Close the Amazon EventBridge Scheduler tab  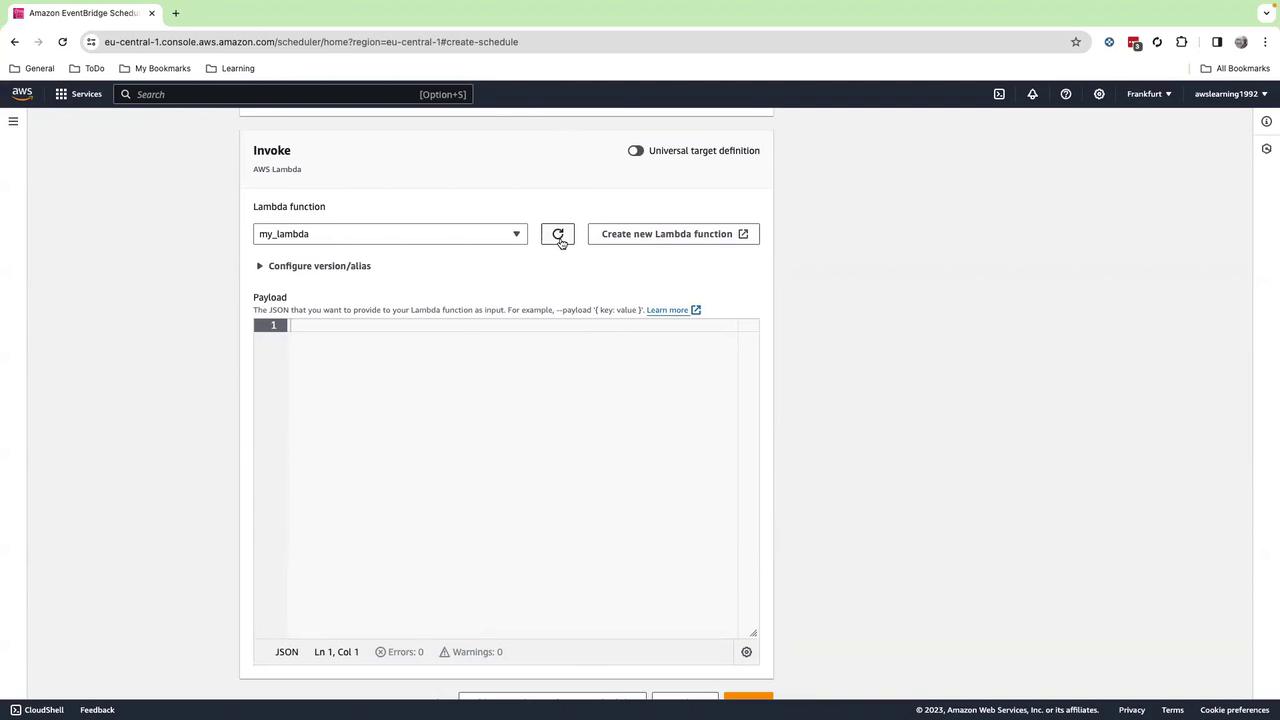[152, 13]
